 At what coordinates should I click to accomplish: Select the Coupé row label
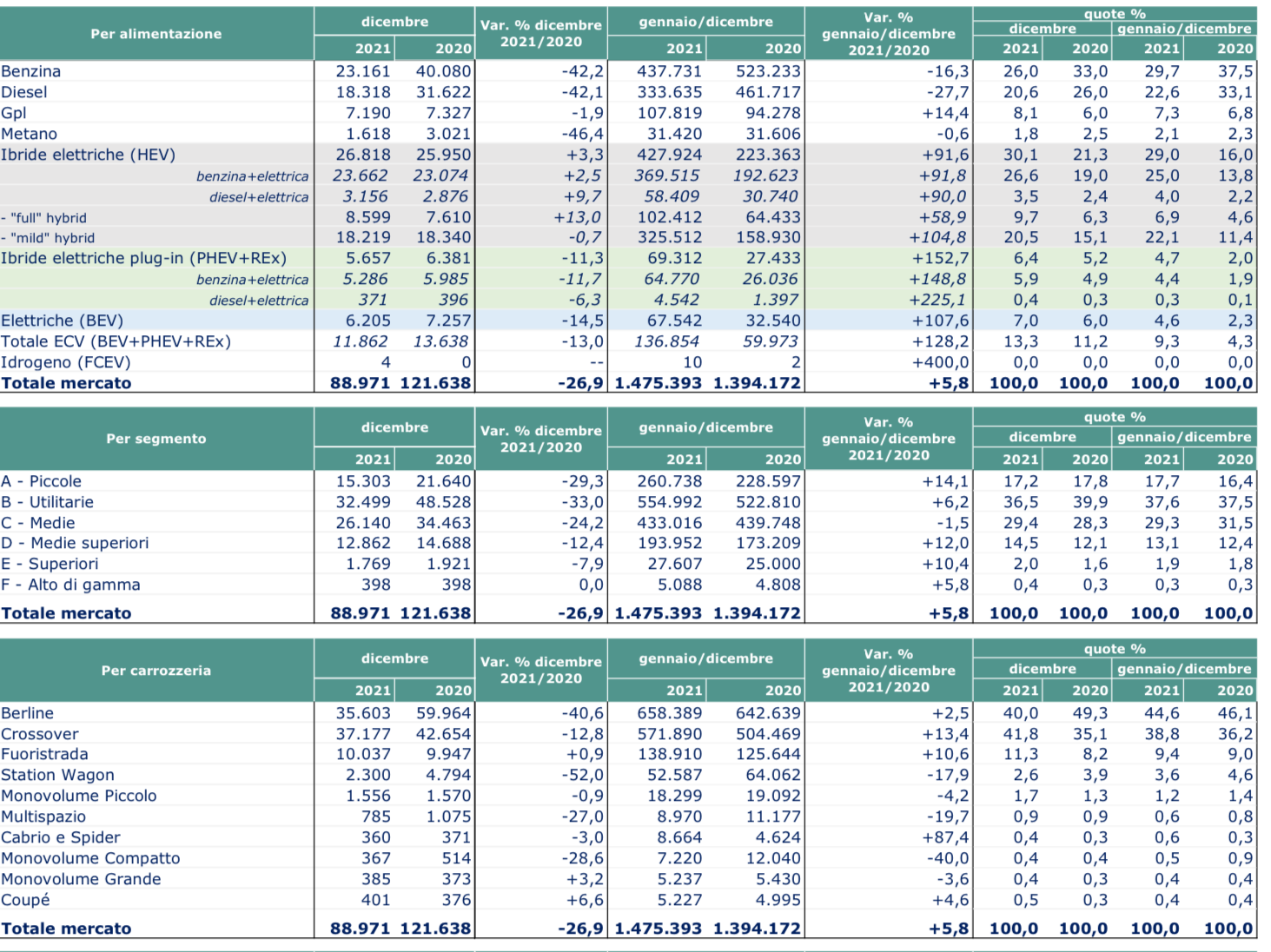(x=25, y=900)
